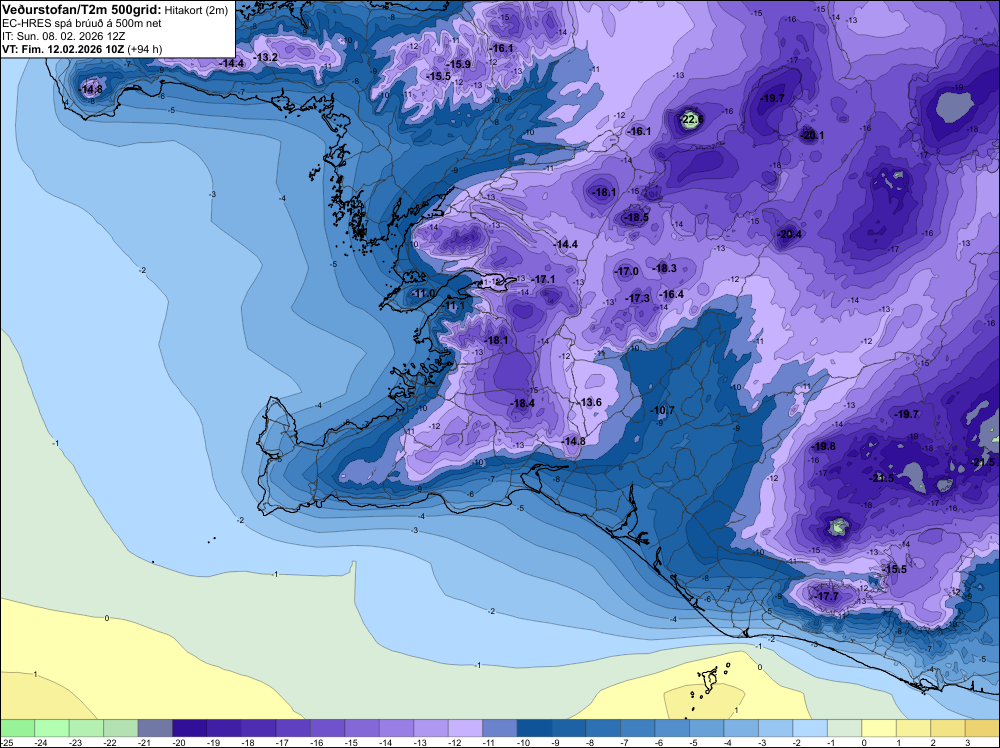Click the legend swatch labeled -7
The image size is (1000, 748).
tap(637, 728)
